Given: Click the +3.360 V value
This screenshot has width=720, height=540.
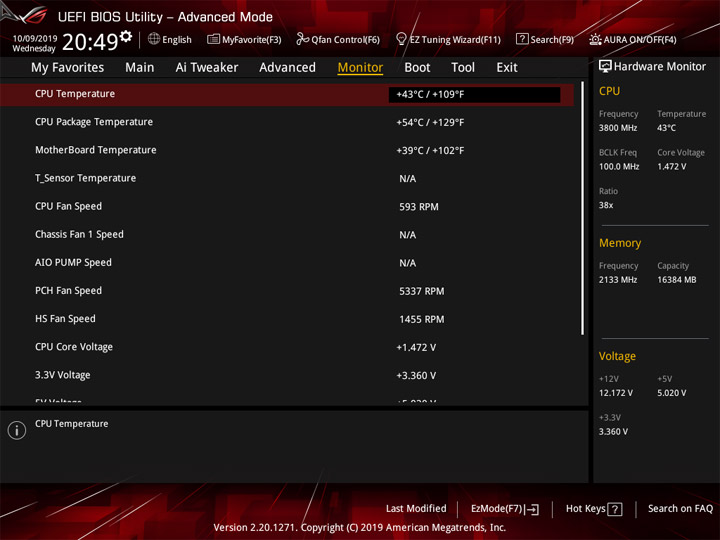Looking at the screenshot, I should click(x=416, y=376).
